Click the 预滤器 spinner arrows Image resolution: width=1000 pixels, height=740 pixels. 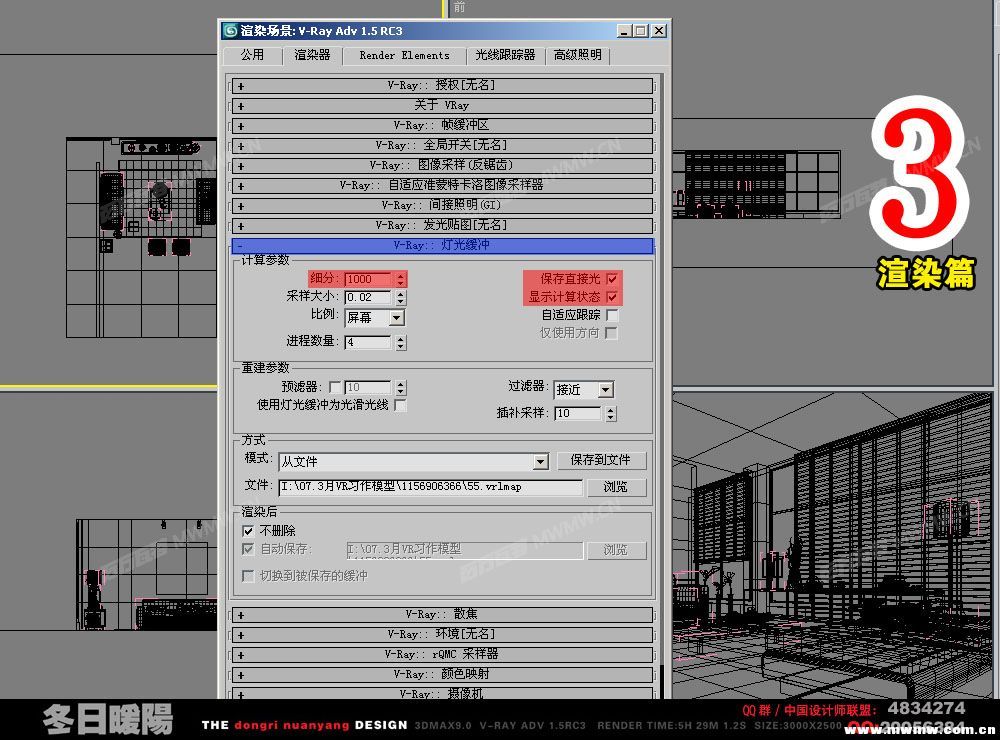pyautogui.click(x=401, y=387)
